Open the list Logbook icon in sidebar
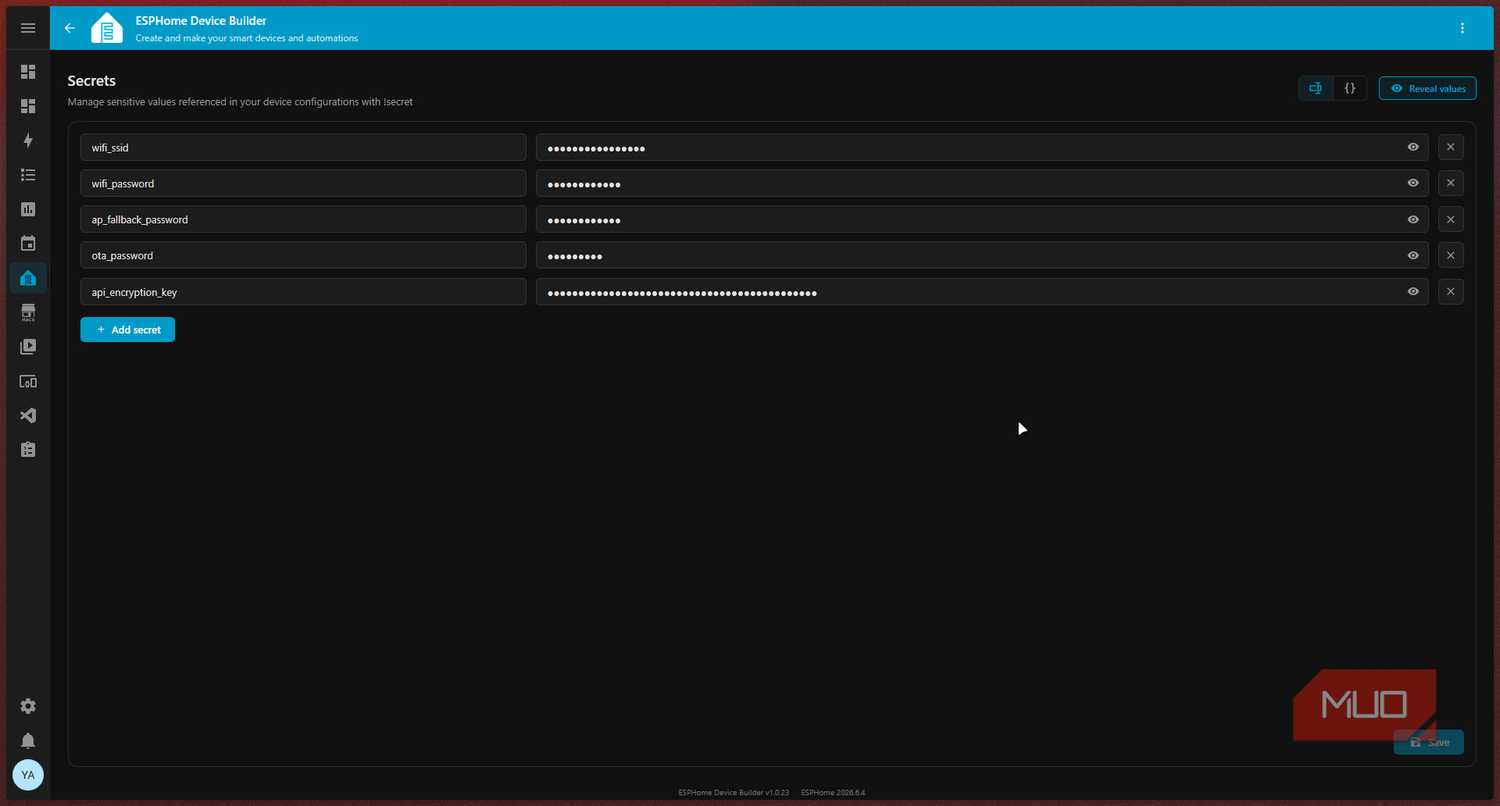This screenshot has height=806, width=1500. 28,175
